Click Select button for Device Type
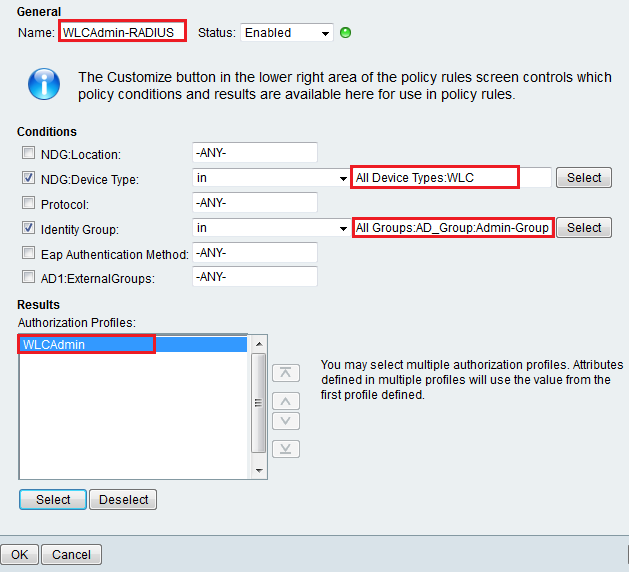Image resolution: width=629 pixels, height=572 pixels. (584, 178)
